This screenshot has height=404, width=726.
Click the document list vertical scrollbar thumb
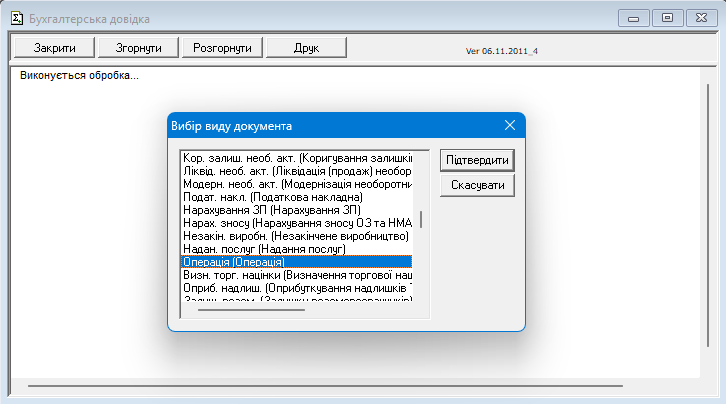click(x=420, y=220)
